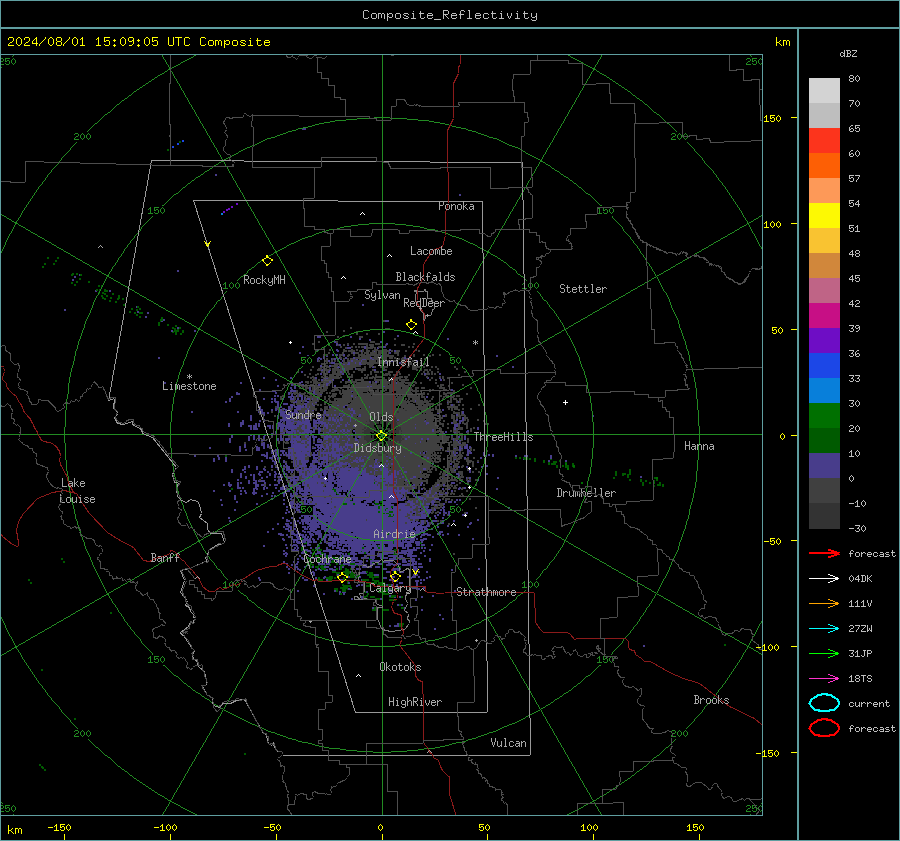The image size is (900, 841).
Task: Choose the magenta 39-42 dBZ swatch
Action: point(824,316)
